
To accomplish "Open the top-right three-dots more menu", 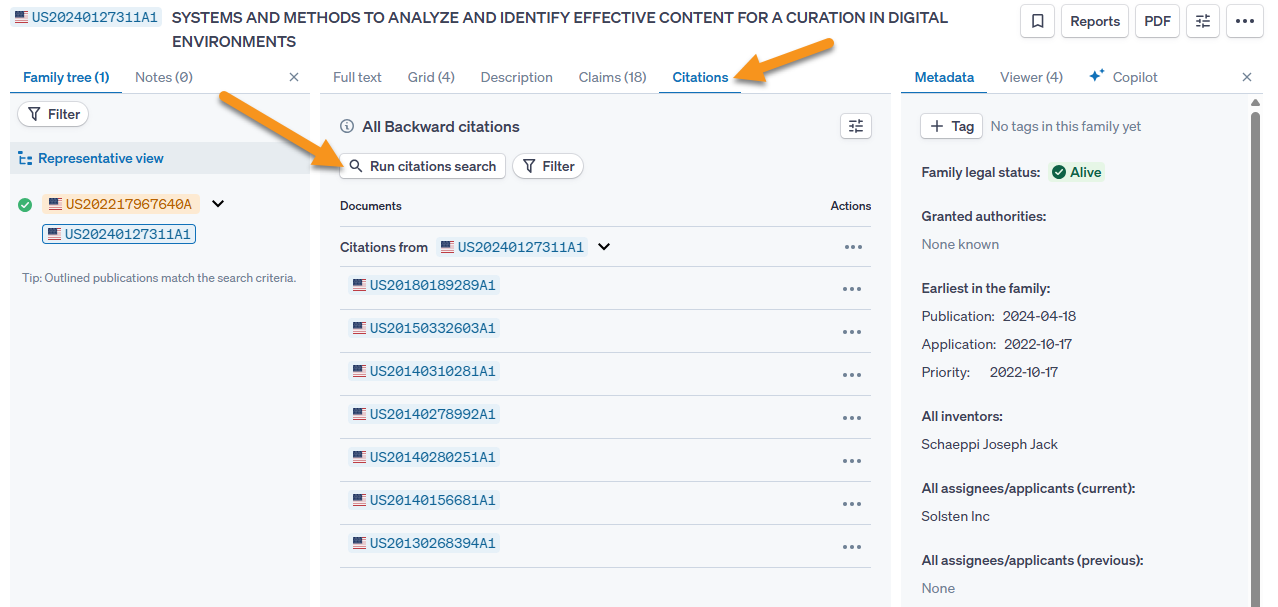I will [1244, 21].
